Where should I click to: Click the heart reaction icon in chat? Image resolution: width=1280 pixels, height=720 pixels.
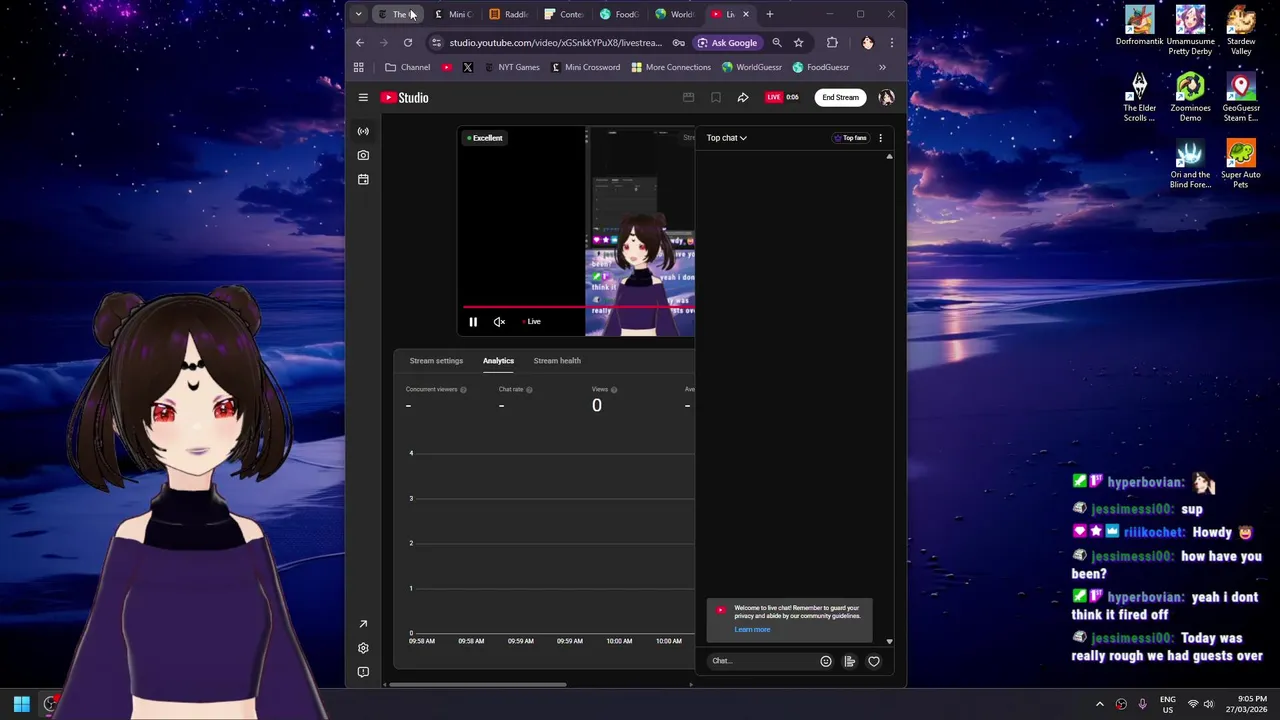[x=874, y=661]
